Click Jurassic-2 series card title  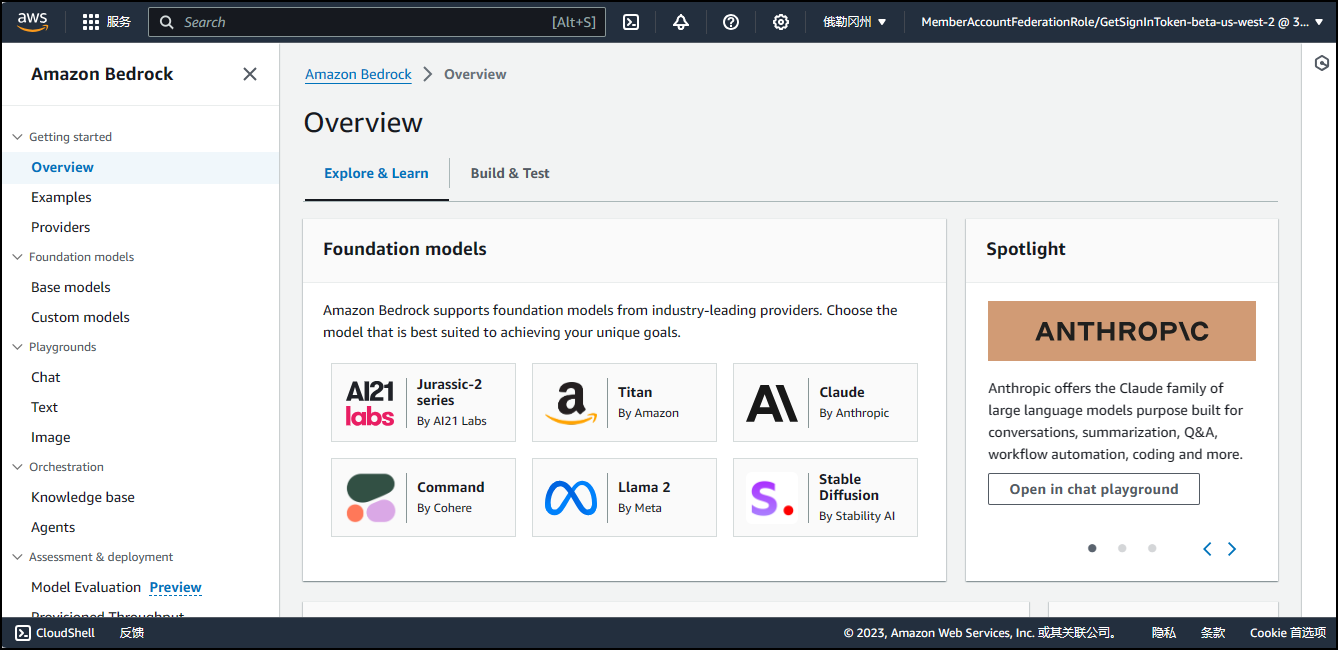(450, 392)
